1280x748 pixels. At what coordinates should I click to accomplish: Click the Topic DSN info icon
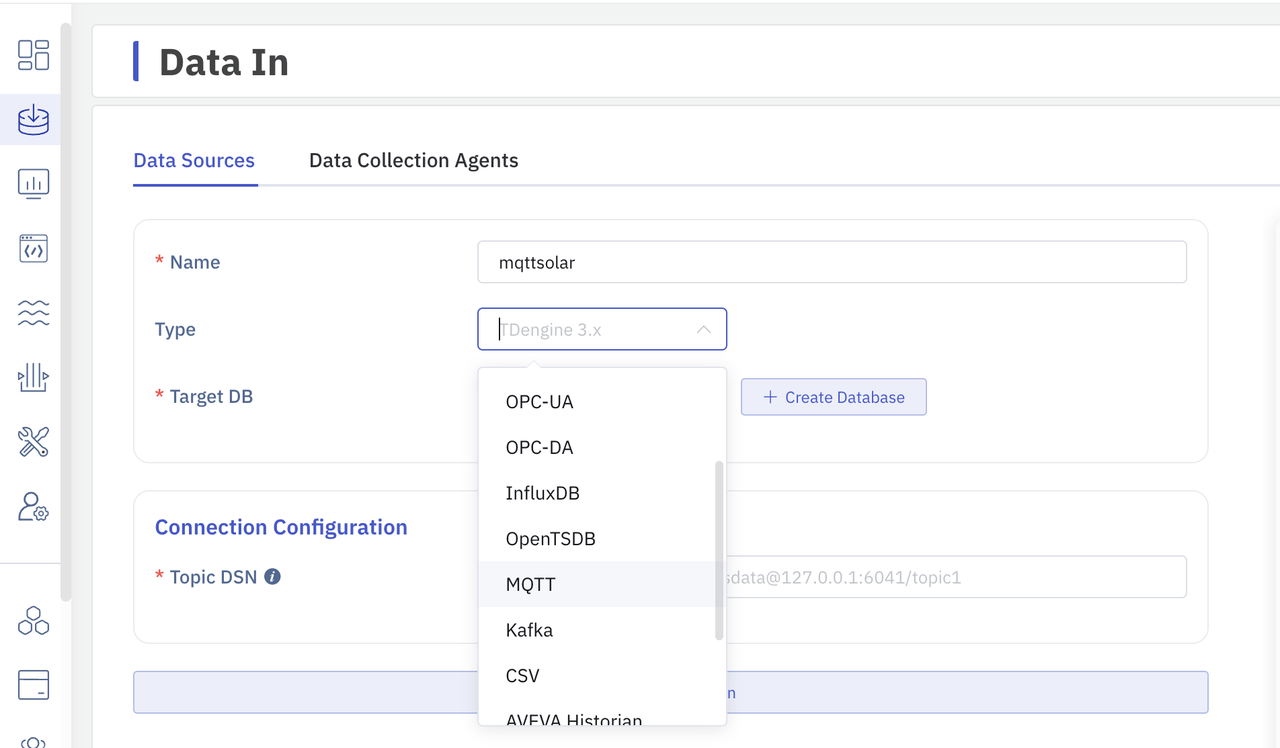(x=272, y=577)
